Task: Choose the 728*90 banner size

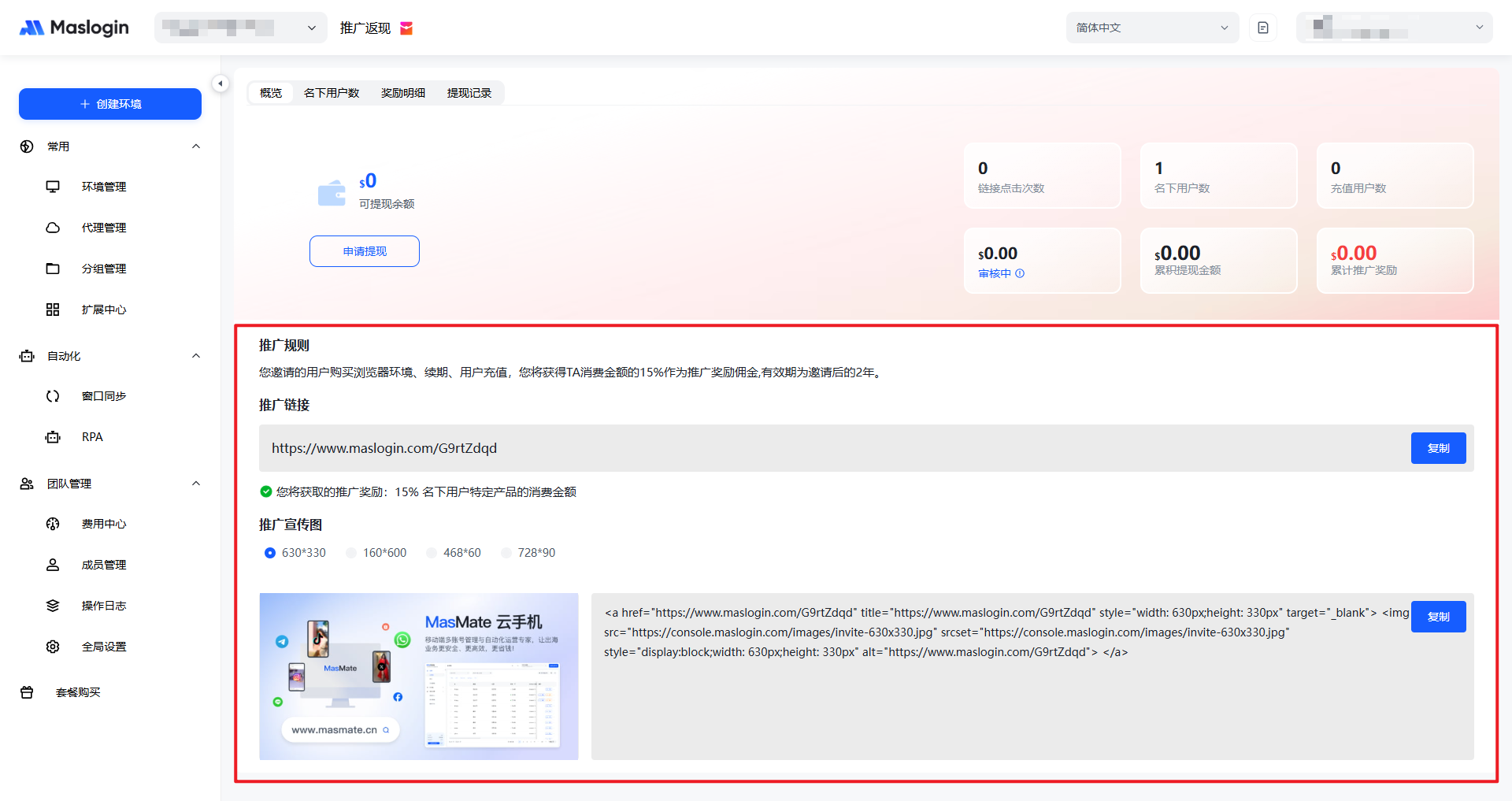Action: pyautogui.click(x=506, y=553)
